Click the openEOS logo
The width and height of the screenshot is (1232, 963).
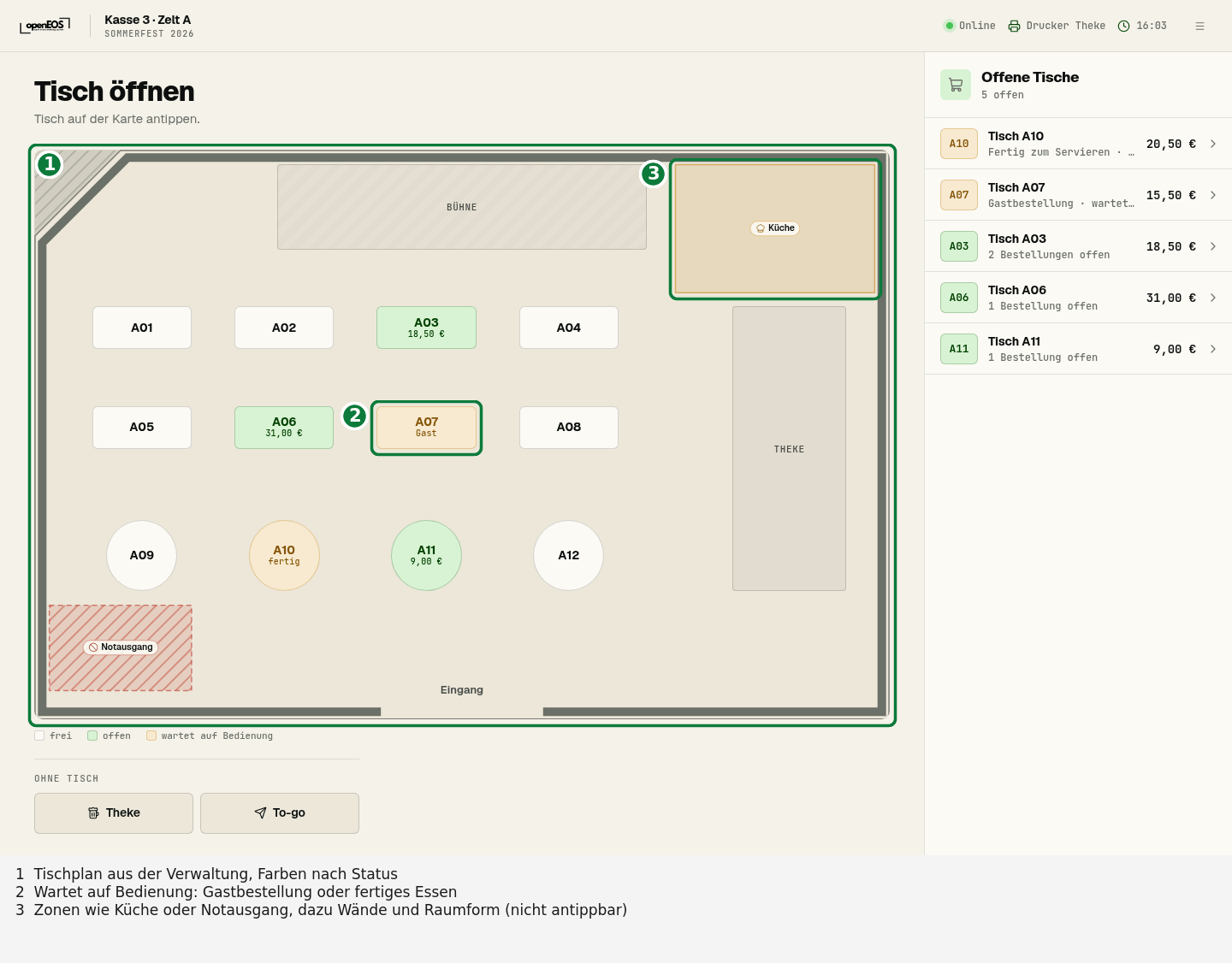coord(44,26)
